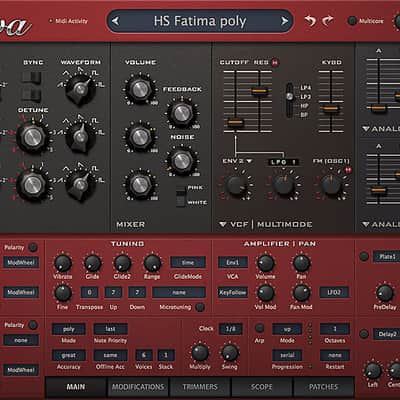Open the Progression 'serial' selector
The image size is (400, 400).
pos(287,355)
